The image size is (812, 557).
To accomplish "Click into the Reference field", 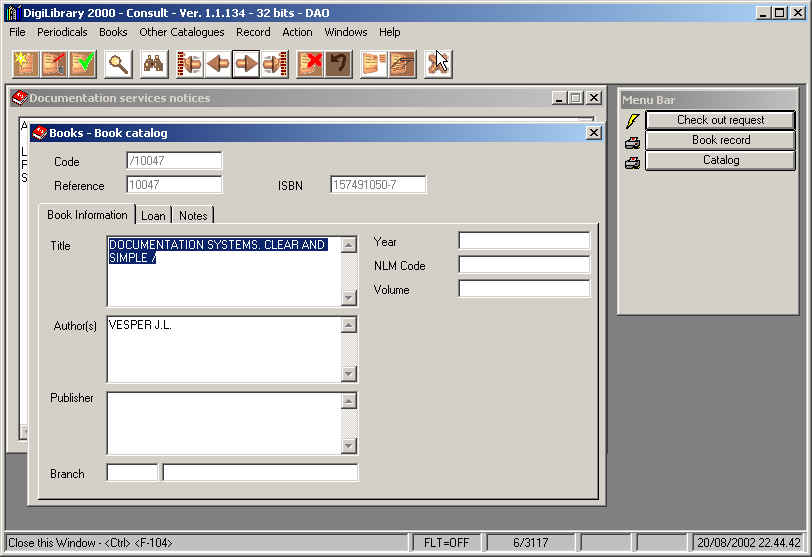I will pos(174,184).
